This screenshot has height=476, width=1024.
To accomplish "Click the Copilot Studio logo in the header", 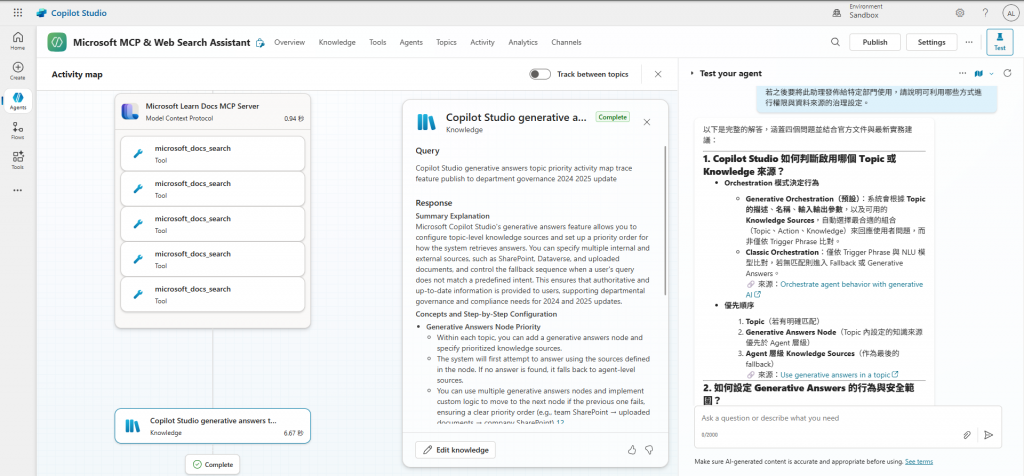I will [72, 12].
